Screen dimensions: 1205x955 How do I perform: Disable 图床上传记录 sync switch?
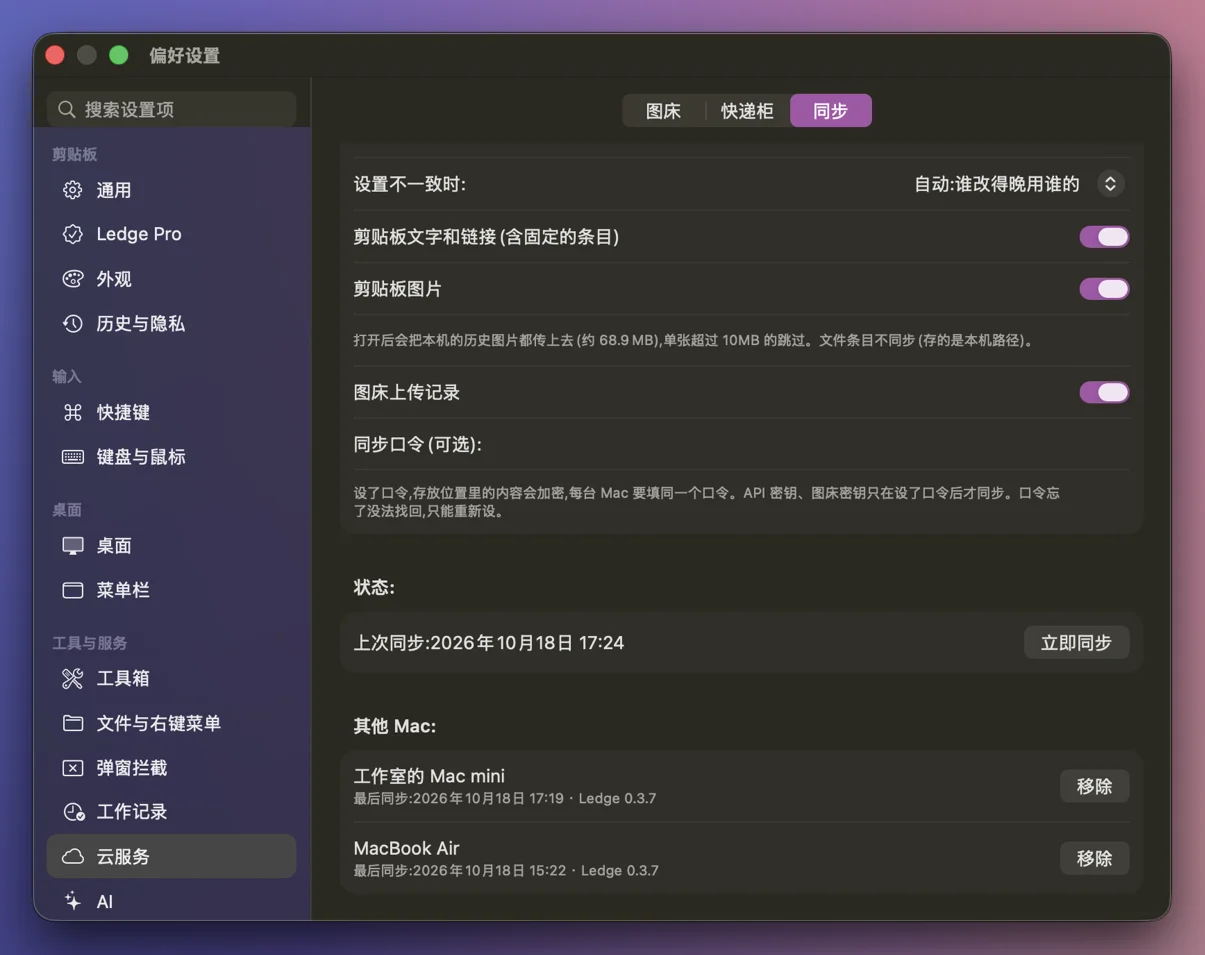(x=1104, y=392)
